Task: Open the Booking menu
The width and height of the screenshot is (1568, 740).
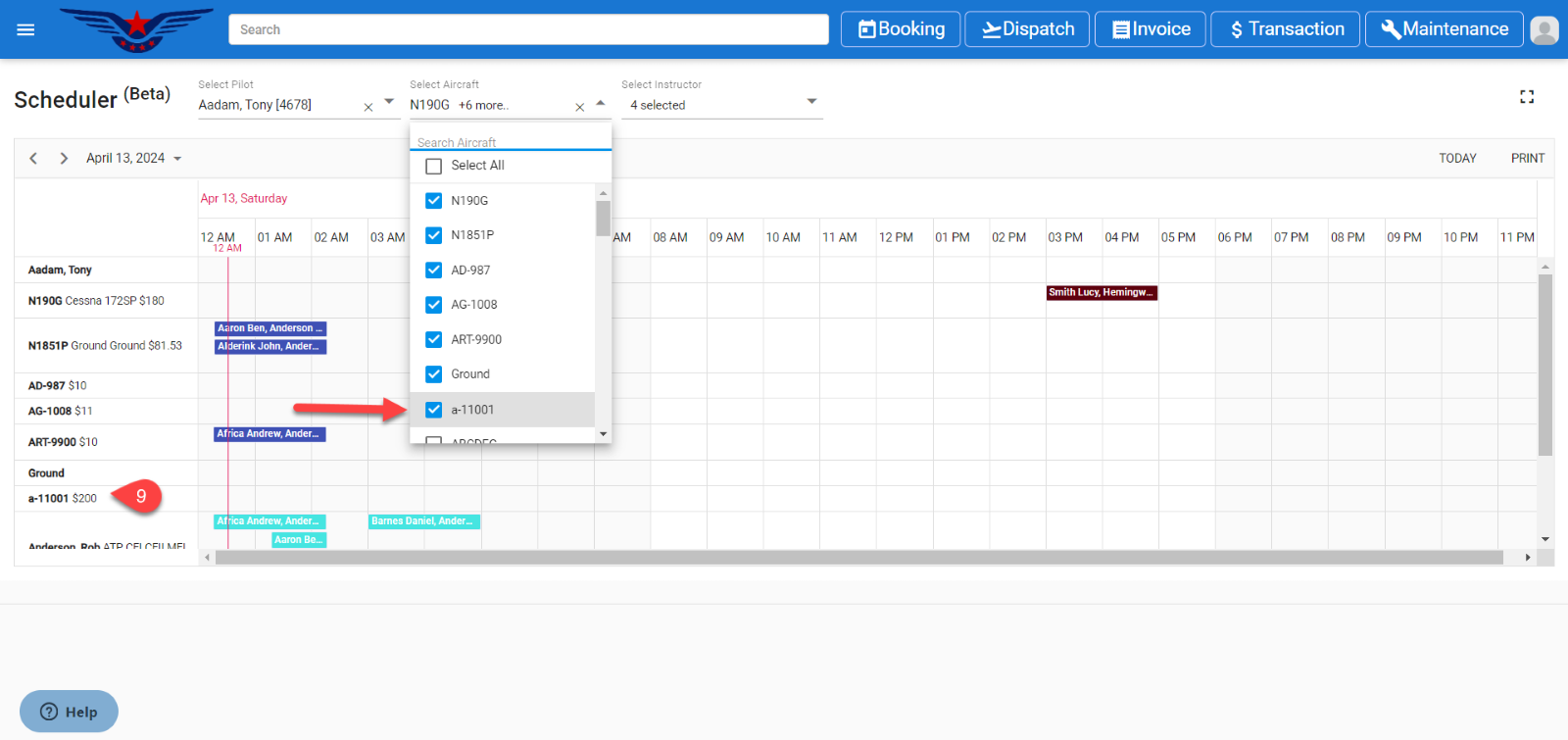Action: tap(903, 29)
